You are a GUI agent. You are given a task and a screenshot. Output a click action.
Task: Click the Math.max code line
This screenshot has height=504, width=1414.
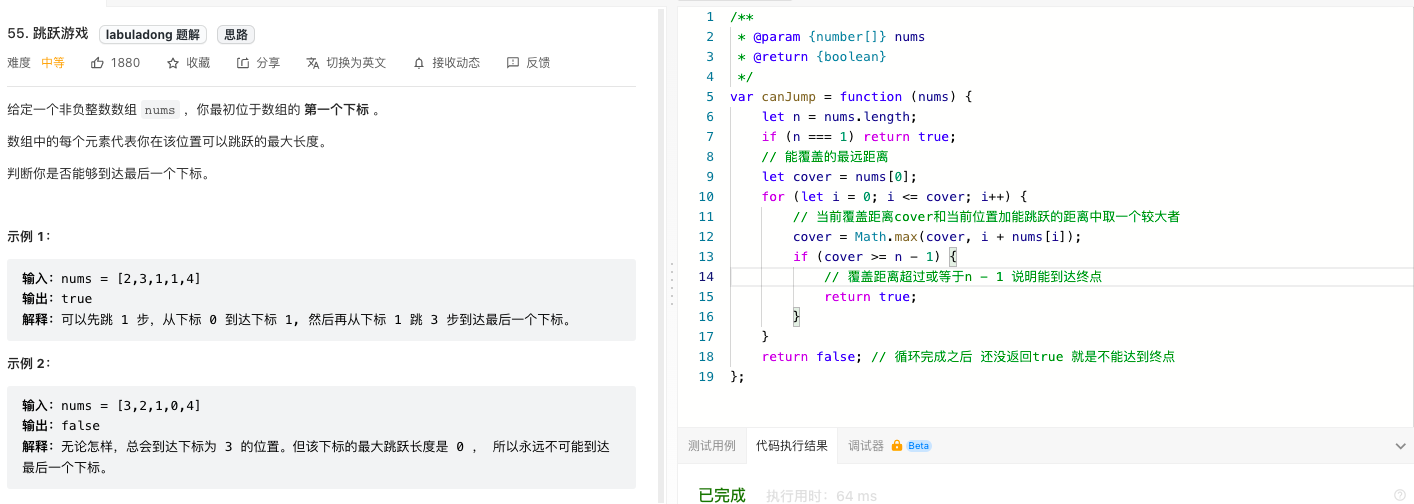point(937,237)
